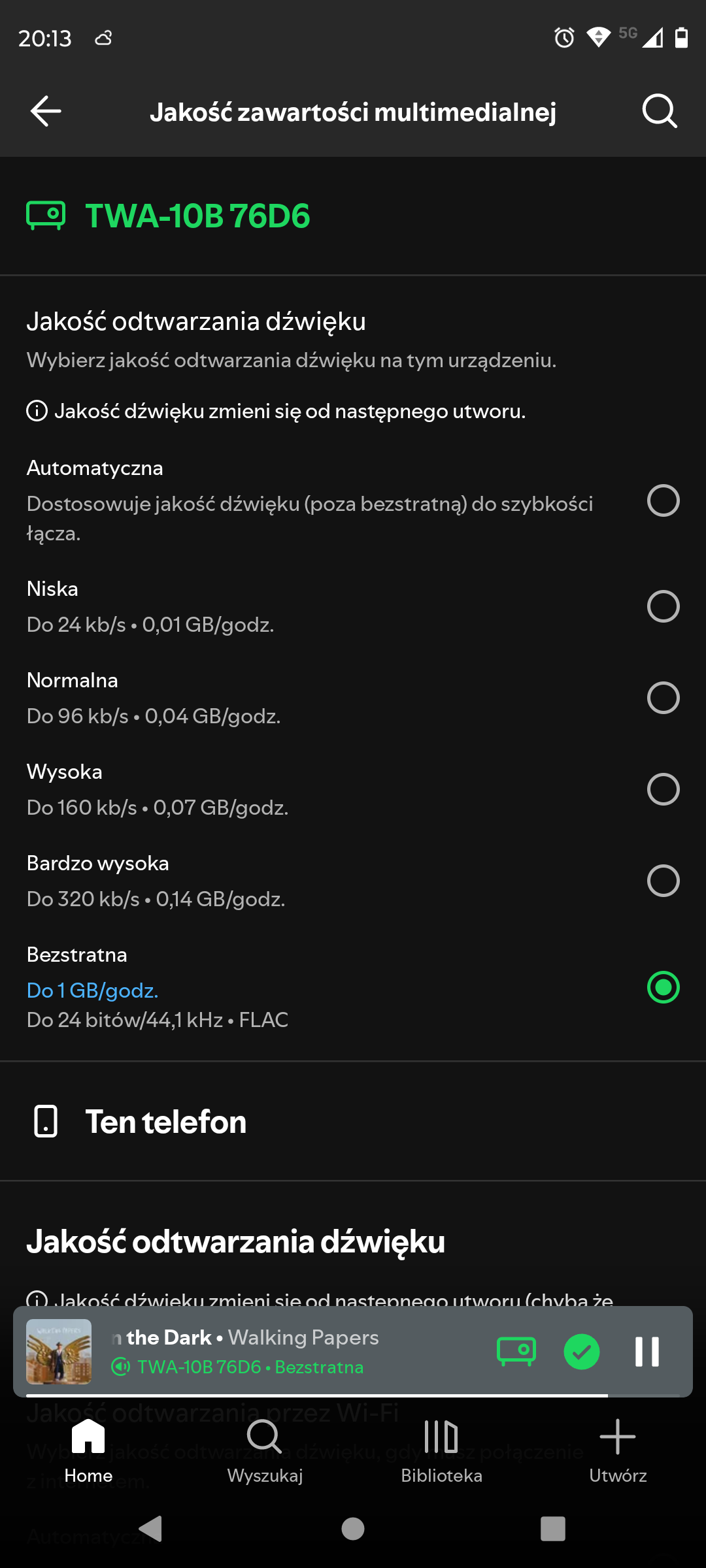Choose Bardzo wysoka quality option

coord(663,881)
